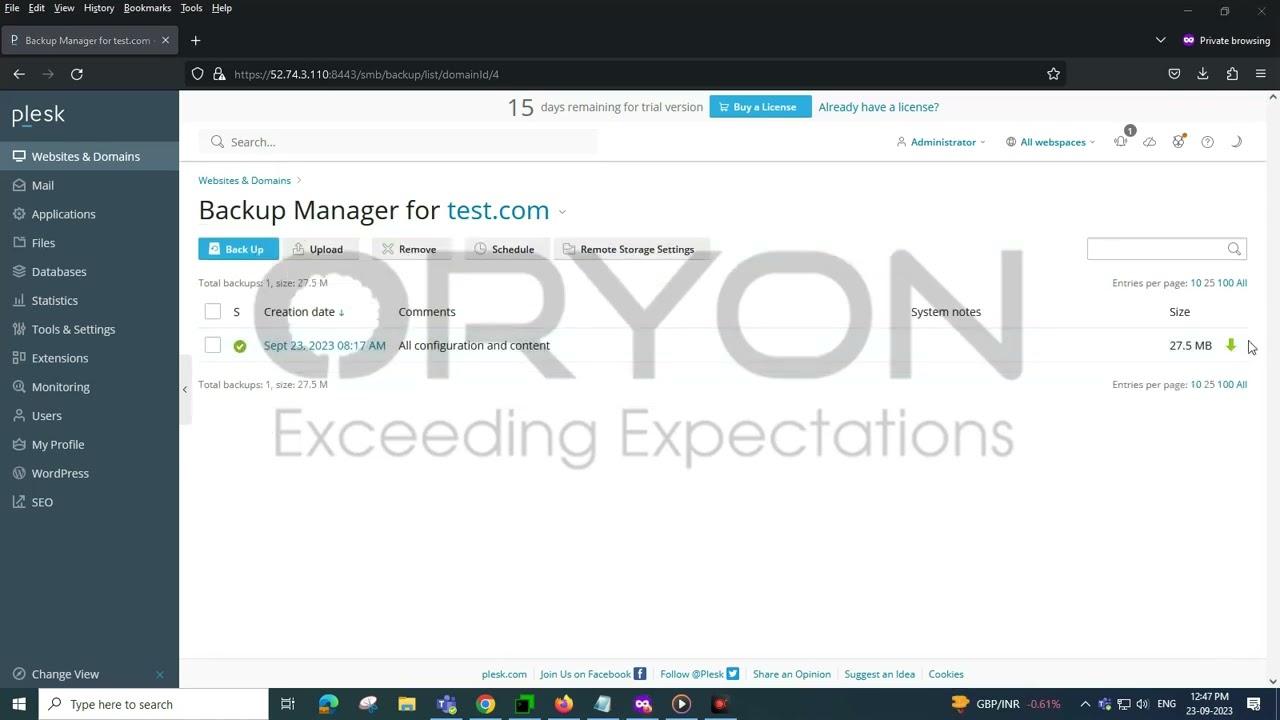The width and height of the screenshot is (1280, 720).
Task: Download the backup via green arrow icon
Action: coord(1231,345)
